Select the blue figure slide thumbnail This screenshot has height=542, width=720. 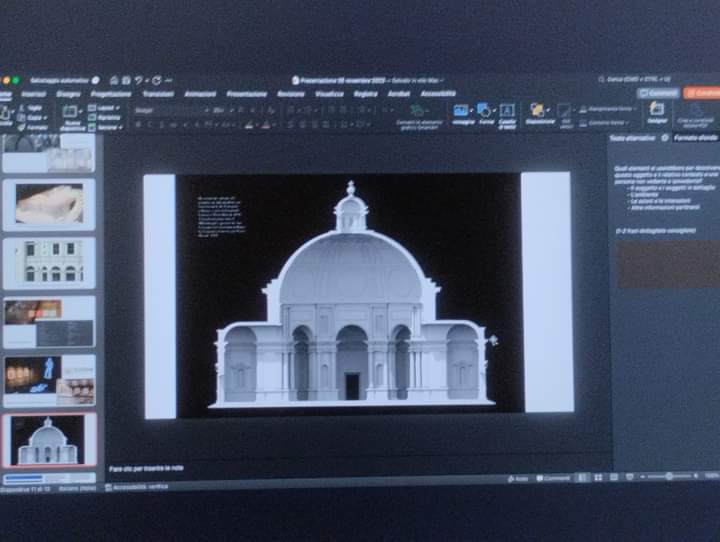coord(49,380)
